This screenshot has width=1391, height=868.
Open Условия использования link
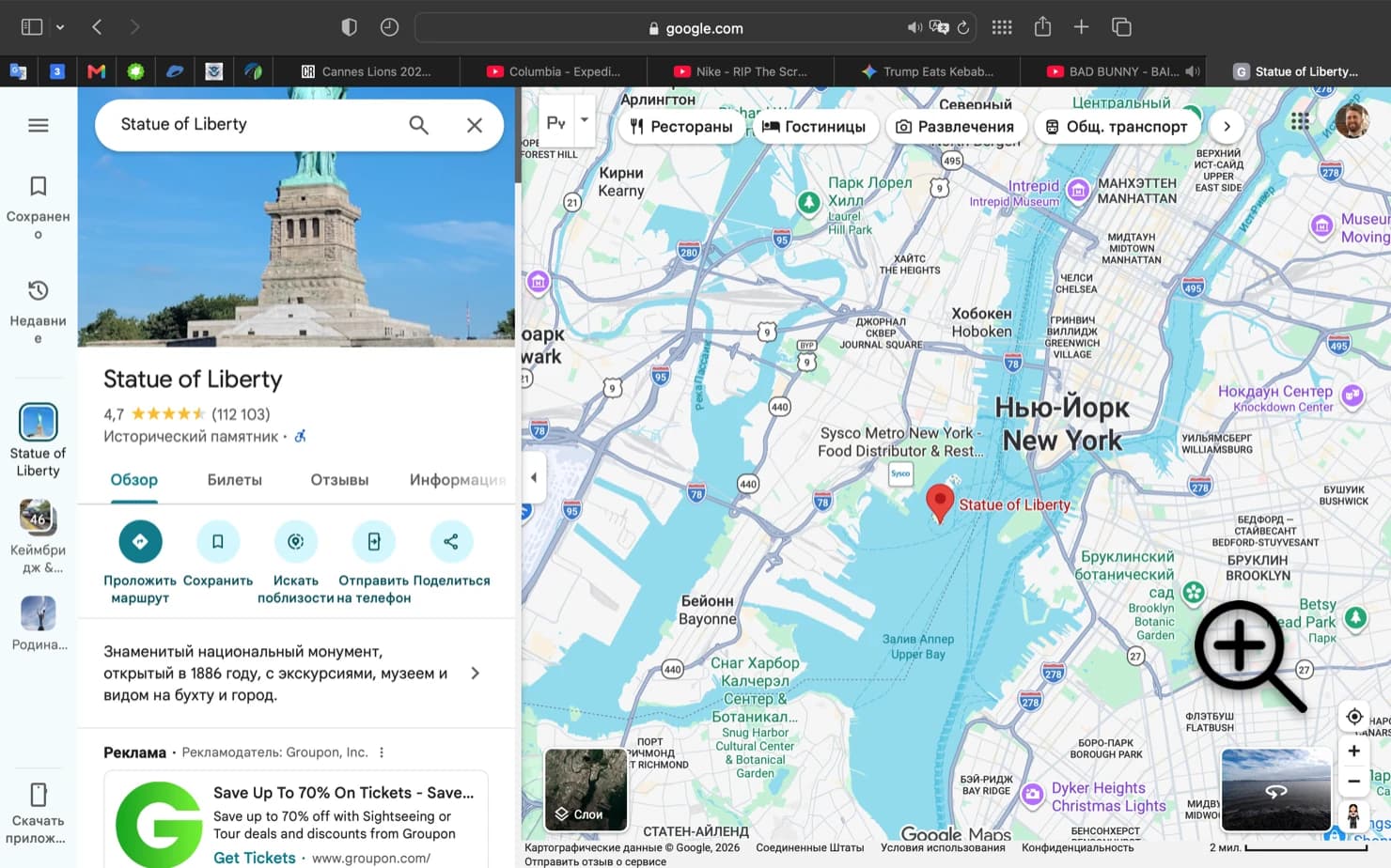pos(943,847)
